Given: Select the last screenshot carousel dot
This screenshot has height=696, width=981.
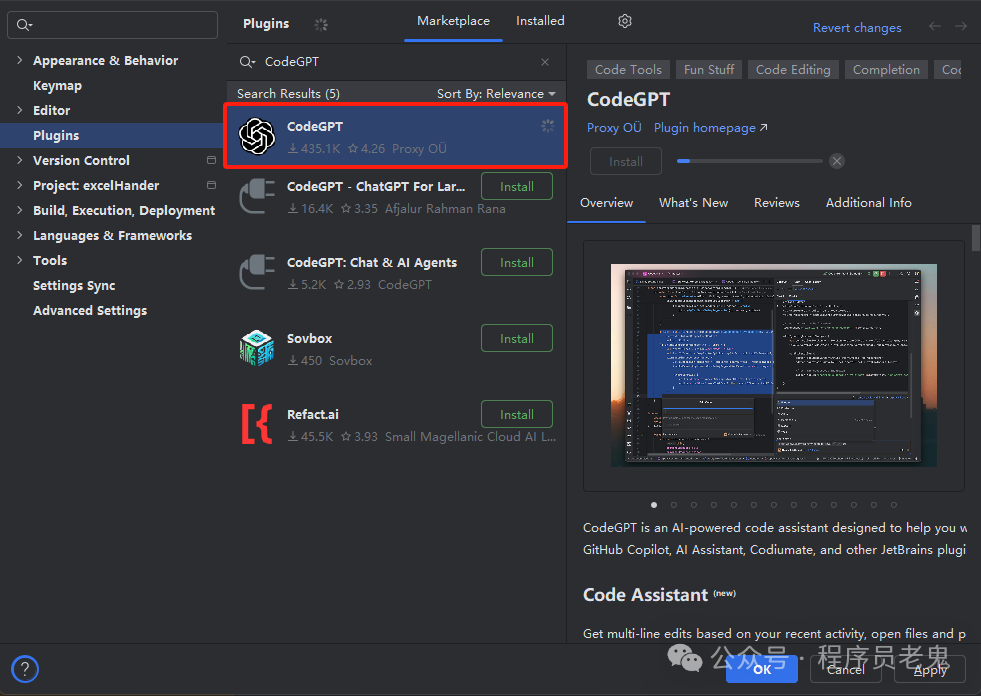Looking at the screenshot, I should click(894, 504).
